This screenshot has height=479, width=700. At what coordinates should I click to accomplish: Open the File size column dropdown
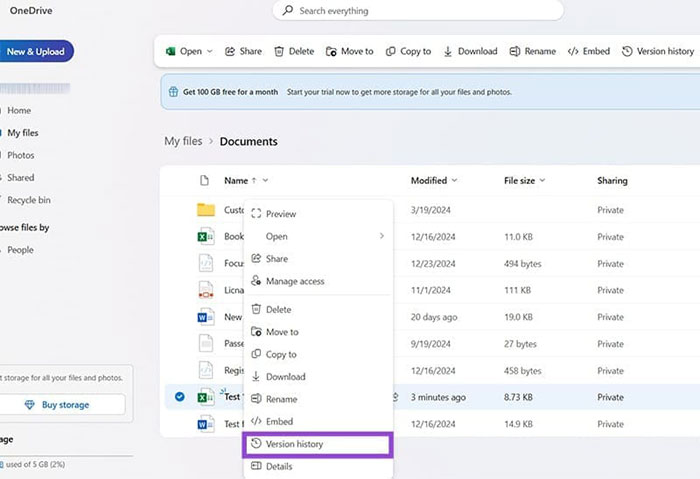point(542,181)
